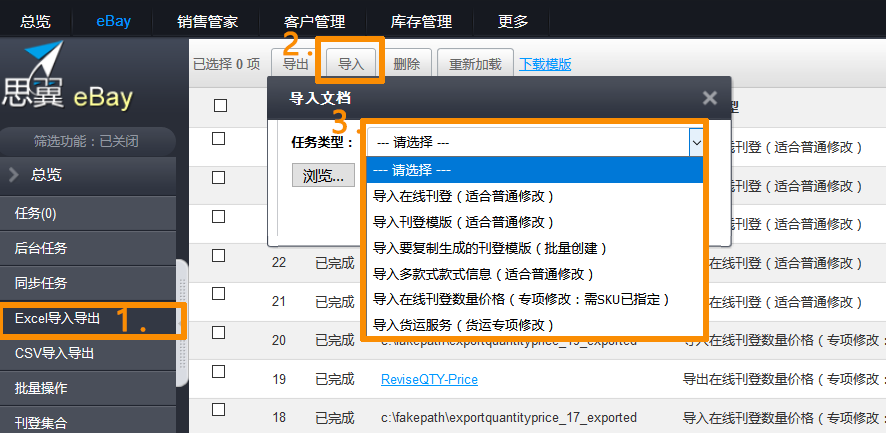Screen dimensions: 886x433
Task: Switch to the eBay top tab
Action: 114,22
